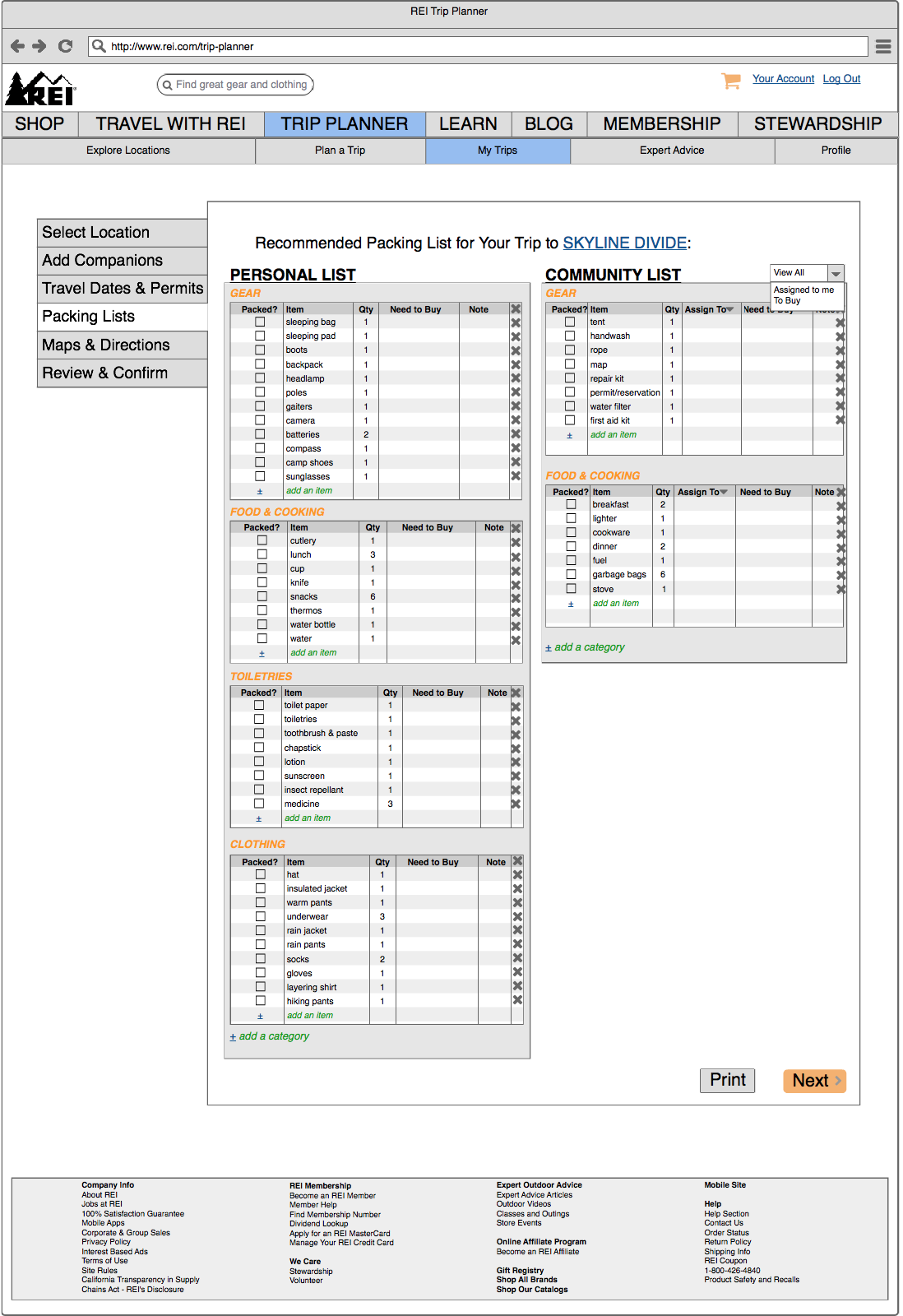Viewport: 903px width, 1316px height.
Task: Remove the water bottle row via X icon
Action: 516,626
